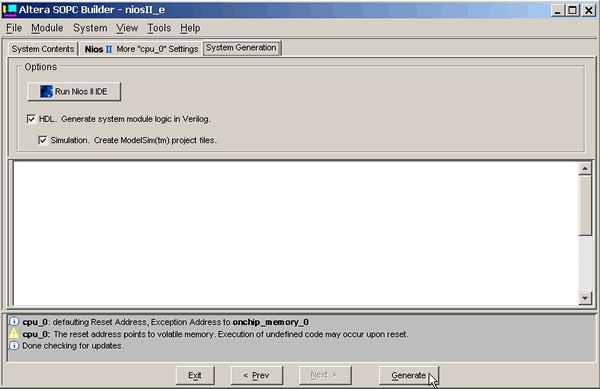Switch to System Contents tab
The height and width of the screenshot is (389, 600).
point(43,49)
